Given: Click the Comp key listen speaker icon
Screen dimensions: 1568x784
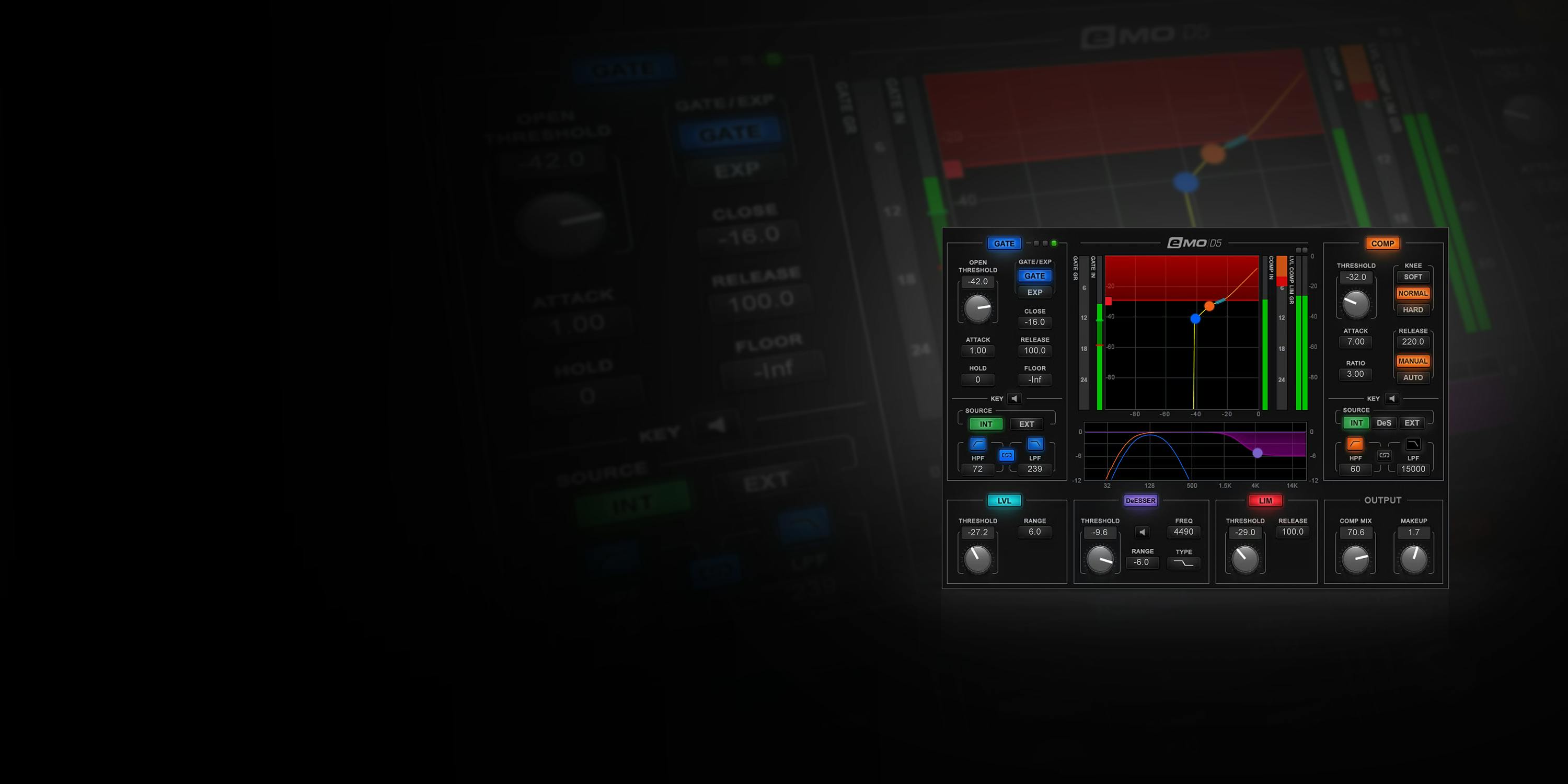Looking at the screenshot, I should 1391,399.
